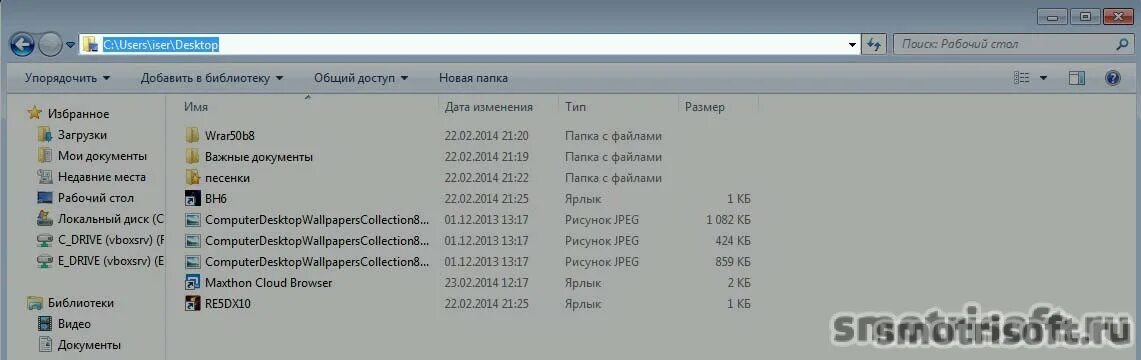
Task: Click the Избранное star icon
Action: (34, 113)
